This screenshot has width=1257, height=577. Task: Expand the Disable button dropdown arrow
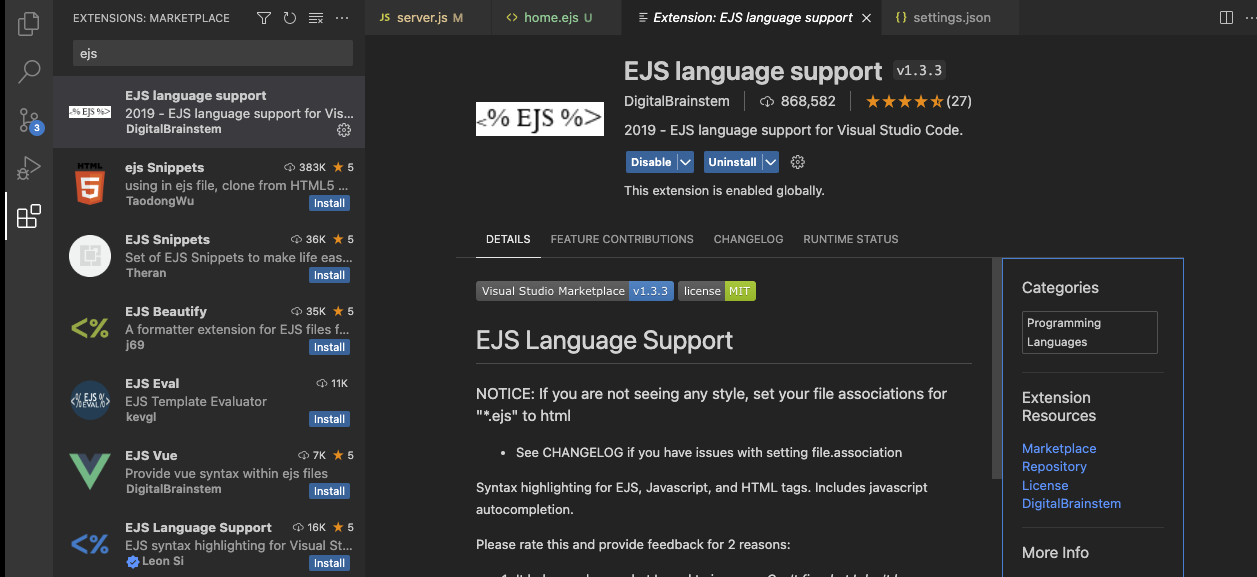pyautogui.click(x=685, y=162)
